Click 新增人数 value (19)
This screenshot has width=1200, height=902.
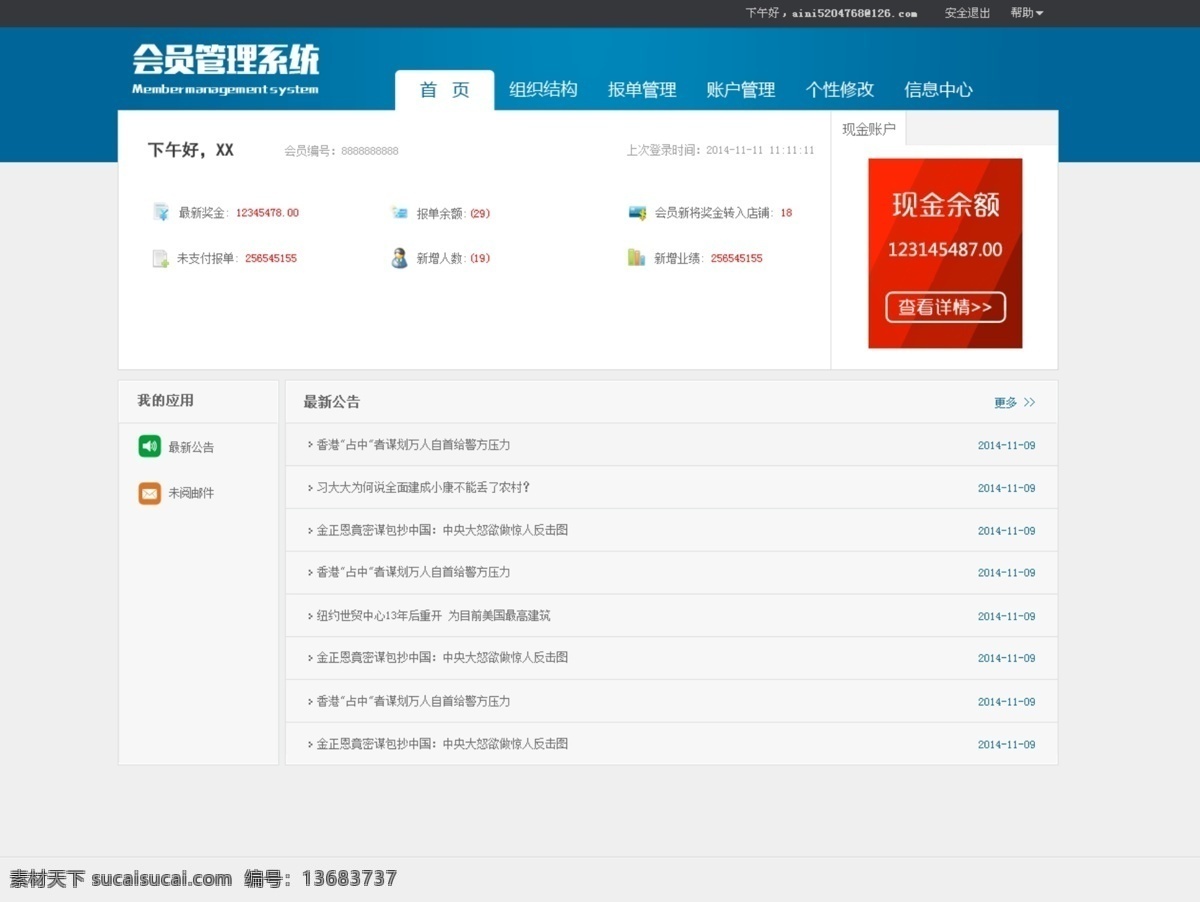coord(480,258)
